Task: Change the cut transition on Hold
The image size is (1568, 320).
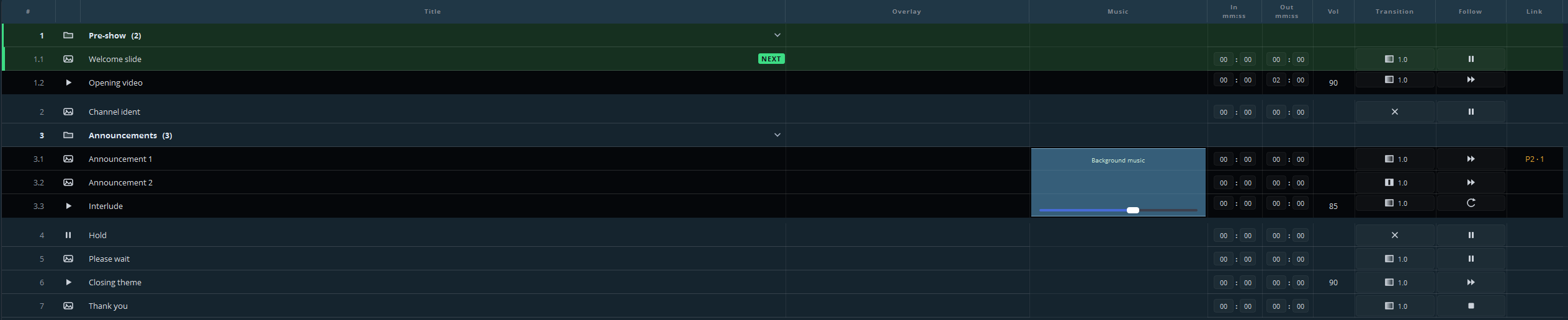Action: [1395, 235]
